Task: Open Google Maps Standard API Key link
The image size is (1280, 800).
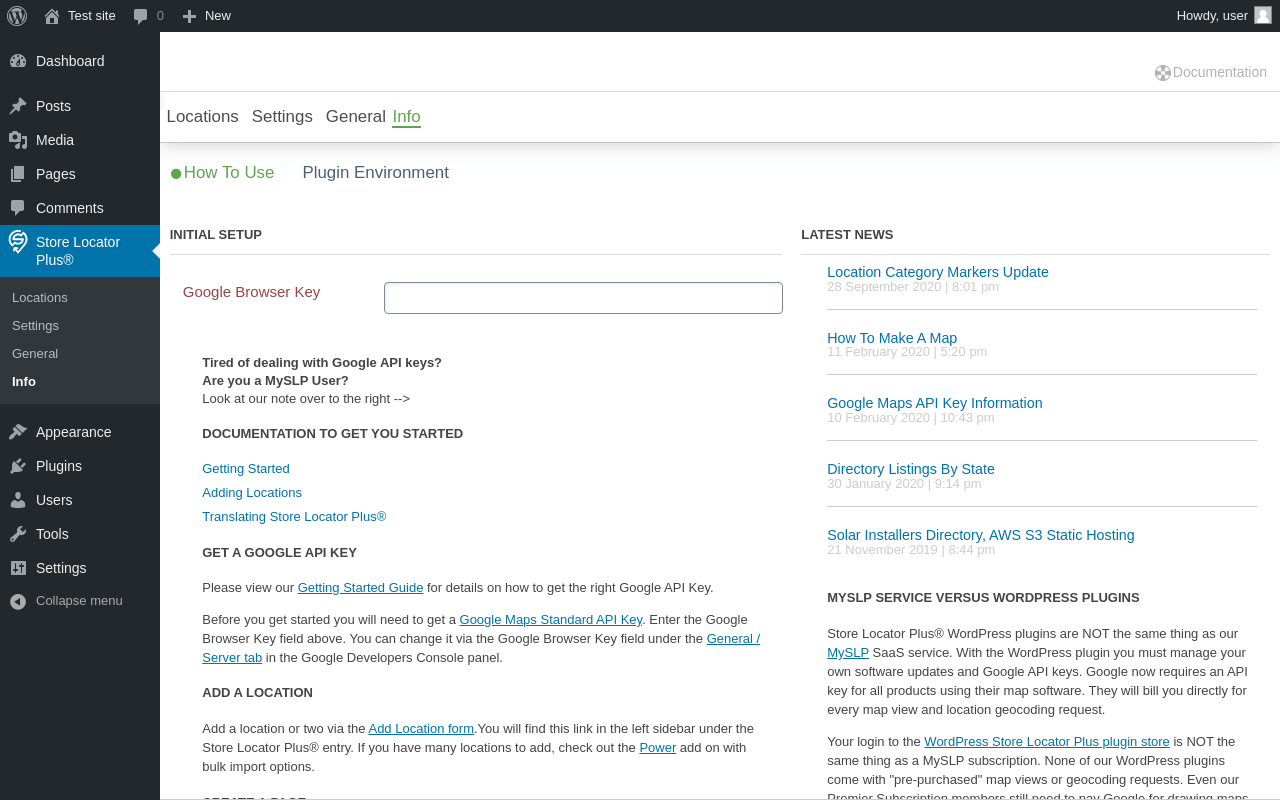Action: pyautogui.click(x=551, y=620)
